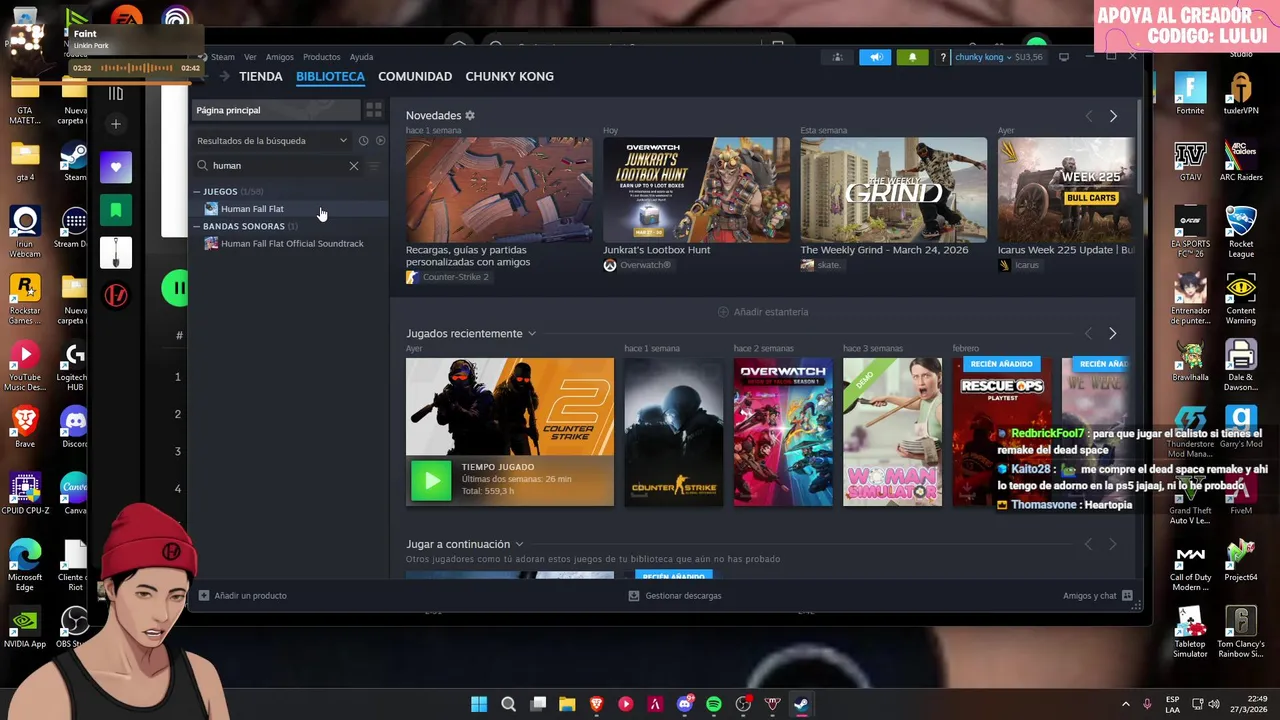Click Añadir estantería
The width and height of the screenshot is (1280, 720).
[x=763, y=312]
